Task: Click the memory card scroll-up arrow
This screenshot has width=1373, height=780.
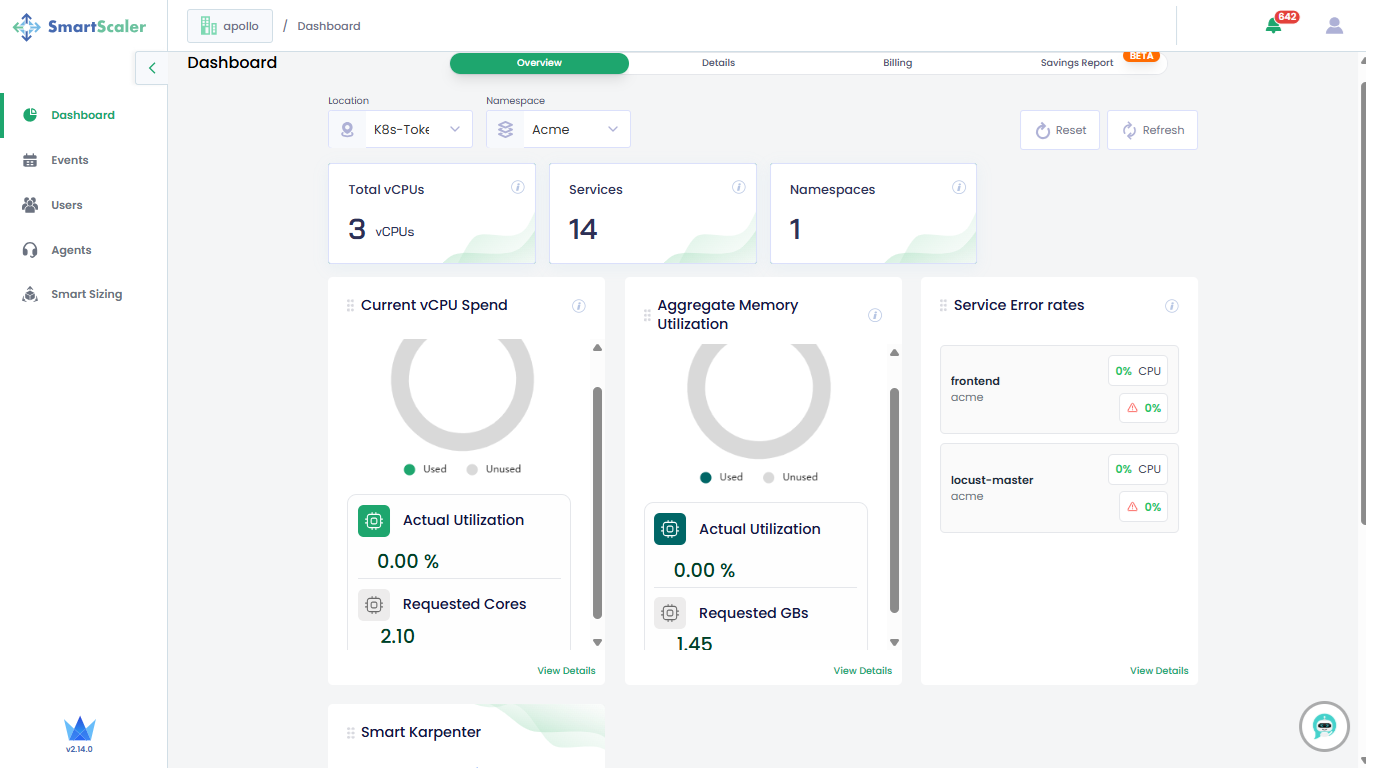Action: point(894,353)
